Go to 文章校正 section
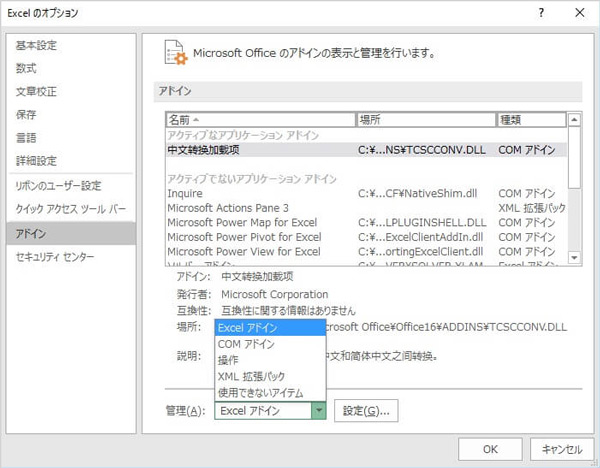Image resolution: width=600 pixels, height=468 pixels. 36,91
